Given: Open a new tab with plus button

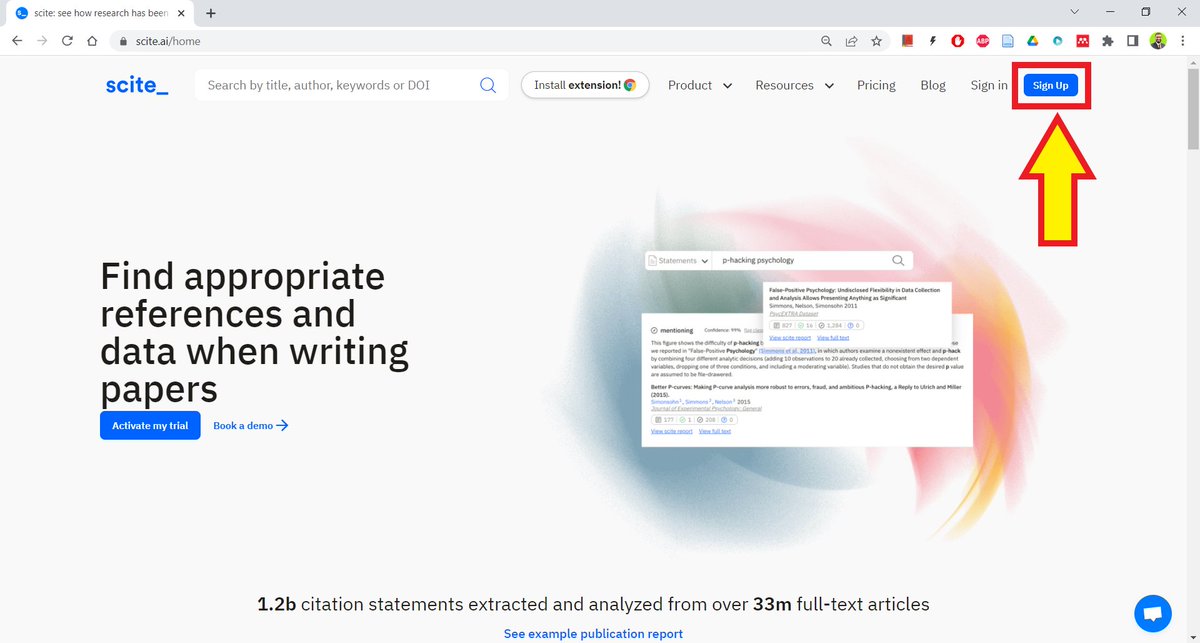Looking at the screenshot, I should 211,13.
